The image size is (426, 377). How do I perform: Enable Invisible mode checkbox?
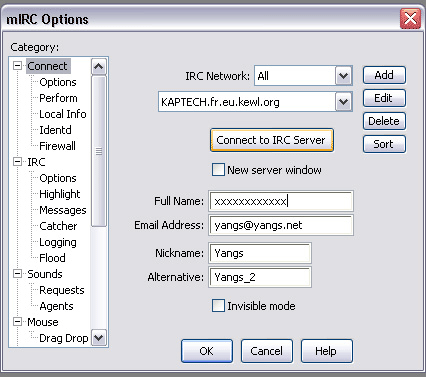(x=218, y=306)
